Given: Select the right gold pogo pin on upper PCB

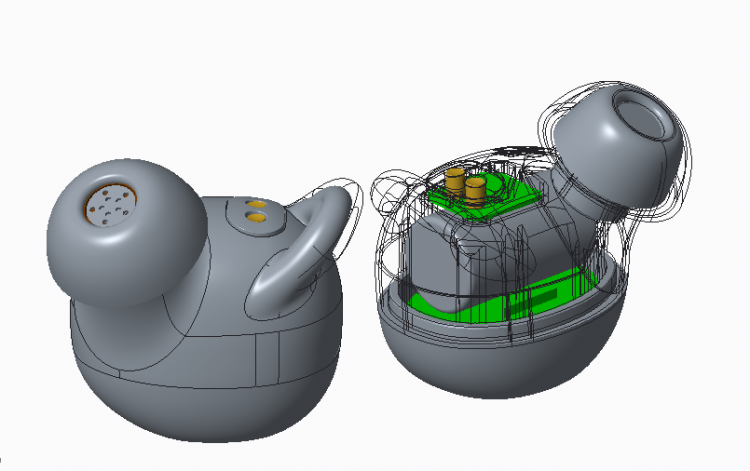Looking at the screenshot, I should coord(474,188).
